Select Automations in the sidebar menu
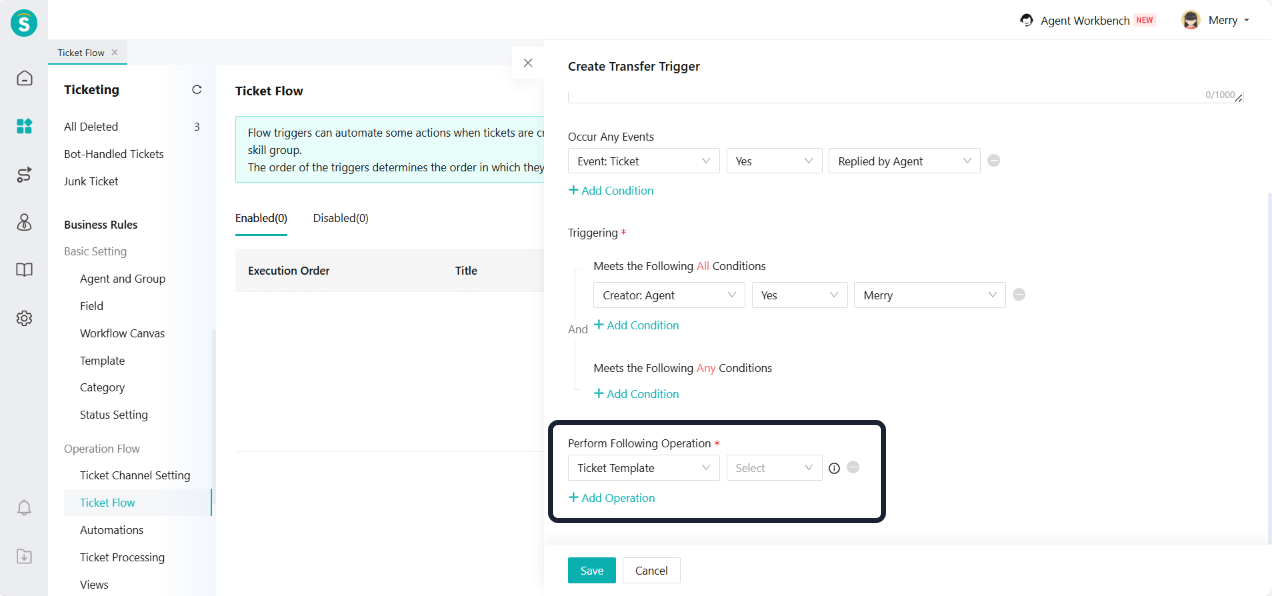 111,530
